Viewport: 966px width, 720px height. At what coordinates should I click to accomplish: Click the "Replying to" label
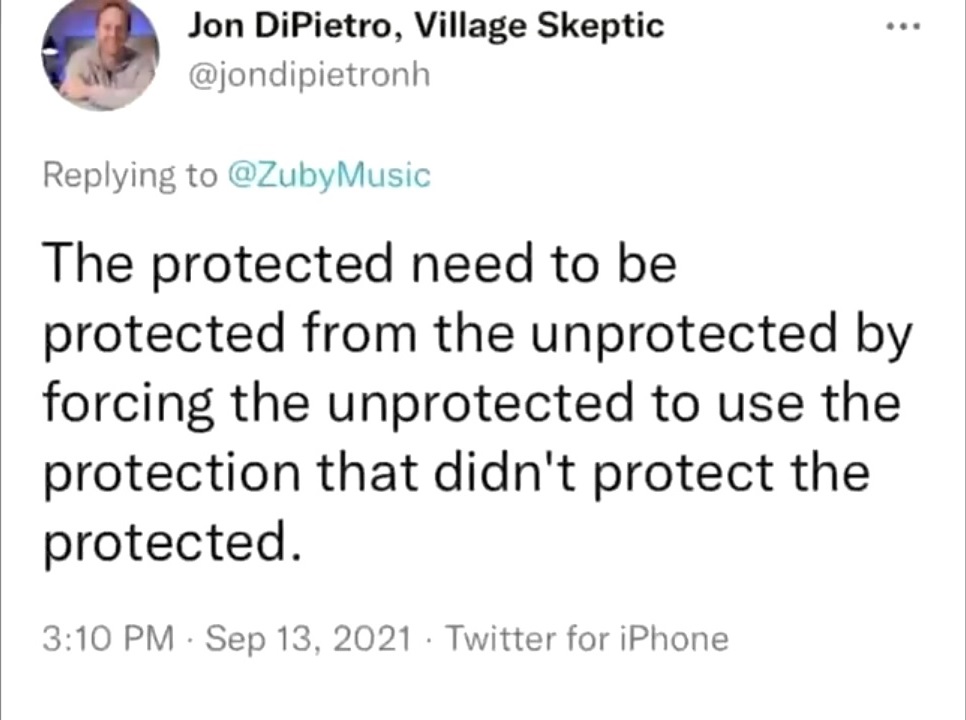tap(128, 175)
